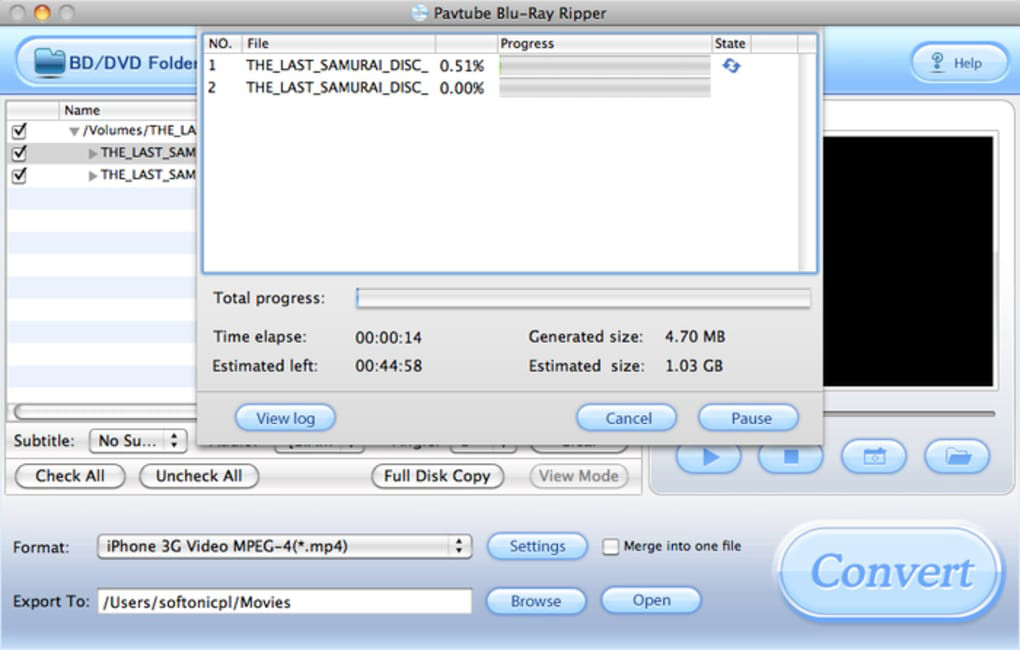Viewport: 1020px width, 650px height.
Task: Uncheck the /Volumes/THE_LA root checkbox
Action: (x=20, y=131)
